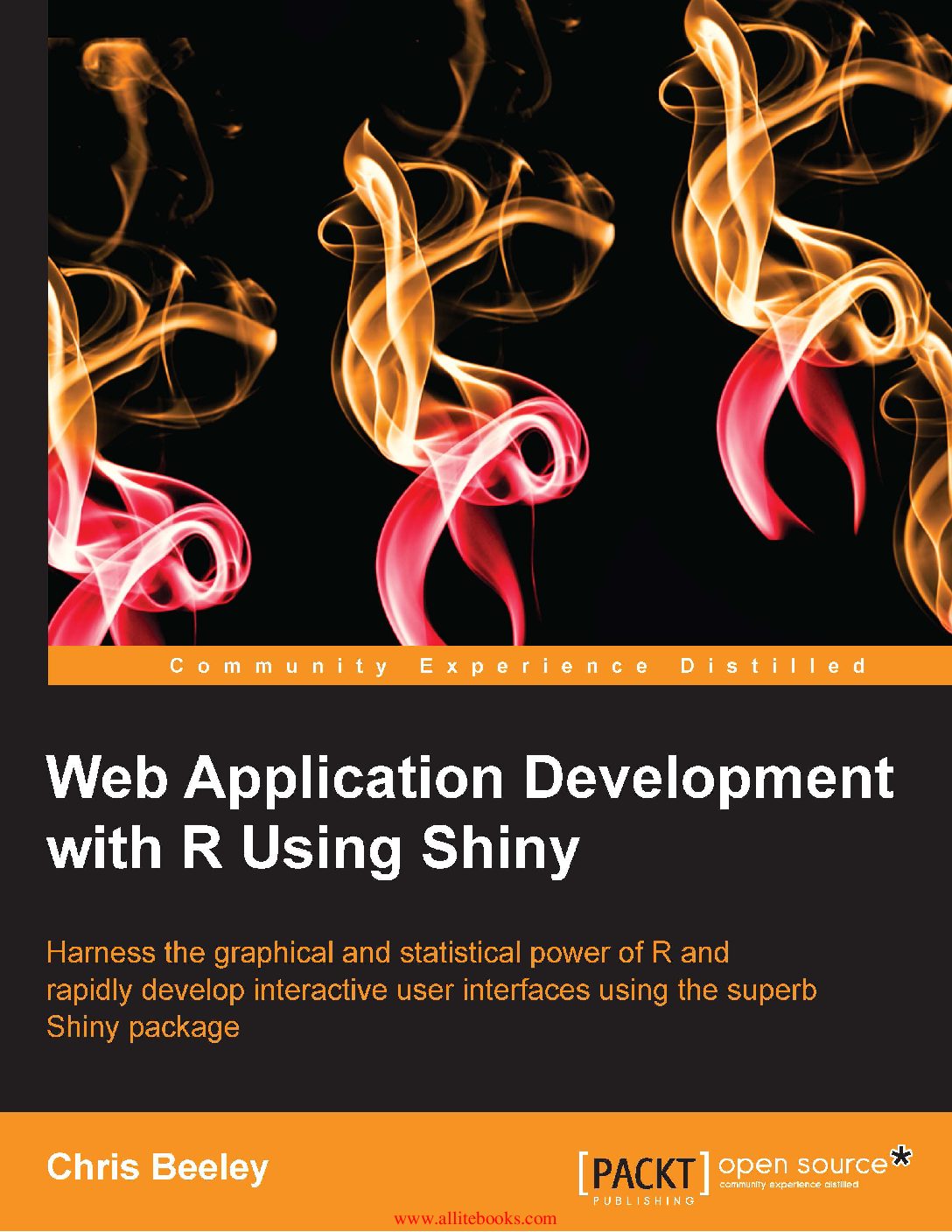Viewport: 952px width, 1232px height.
Task: Click the small "community experience distilled" tagline
Action: point(788,1185)
